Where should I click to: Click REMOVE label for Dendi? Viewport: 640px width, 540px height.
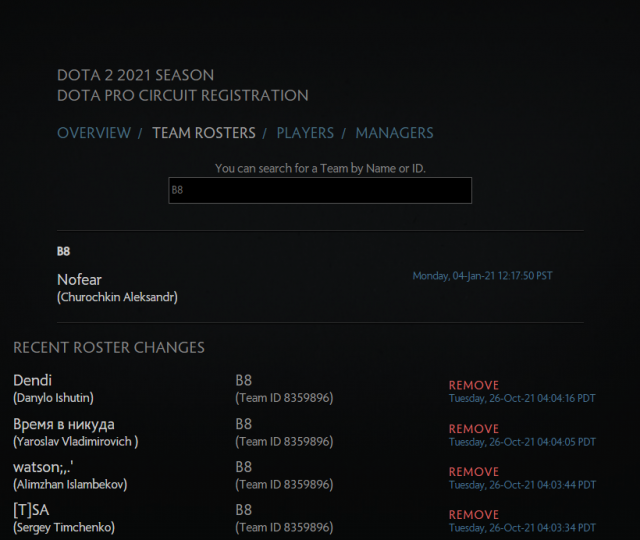[x=473, y=385]
